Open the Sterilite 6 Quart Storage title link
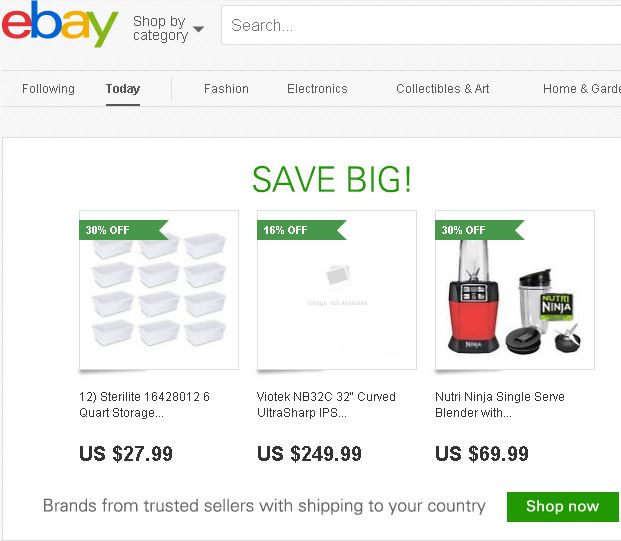This screenshot has height=541, width=621. [x=144, y=404]
